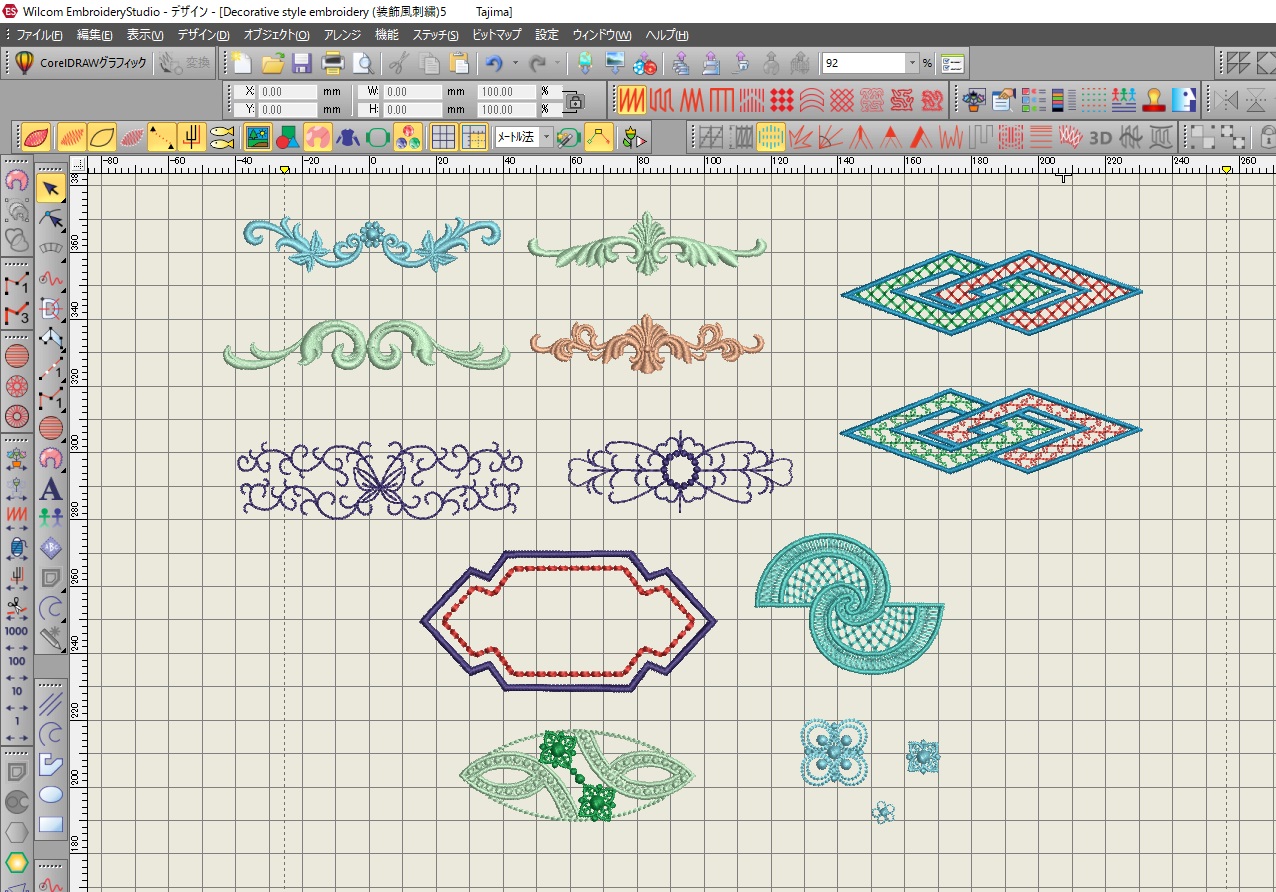Select the Reshape Object tool
The image size is (1276, 892).
point(51,219)
